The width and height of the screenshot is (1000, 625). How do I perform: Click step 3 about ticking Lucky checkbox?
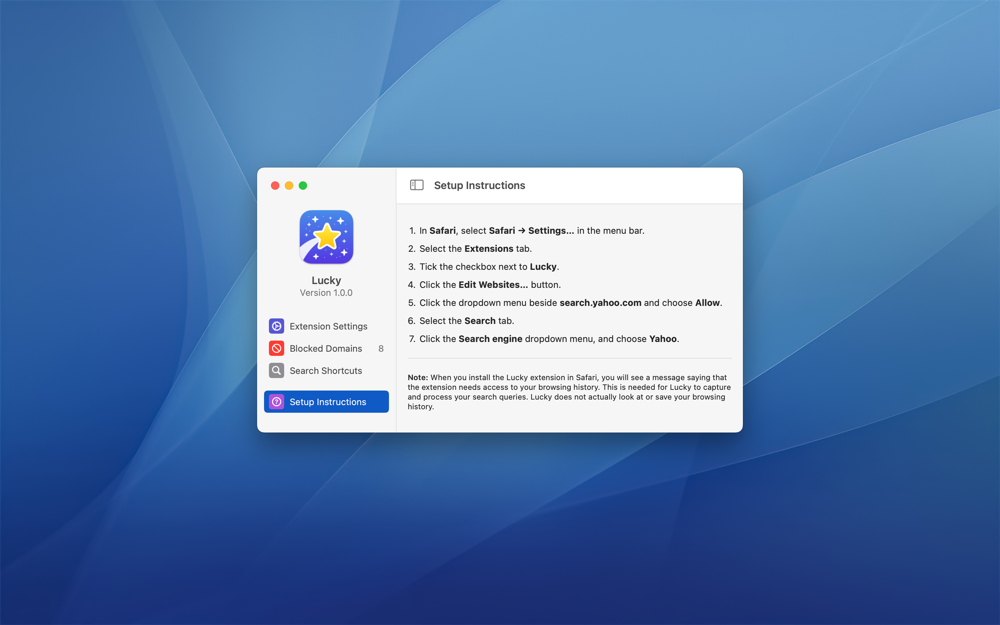coord(484,267)
